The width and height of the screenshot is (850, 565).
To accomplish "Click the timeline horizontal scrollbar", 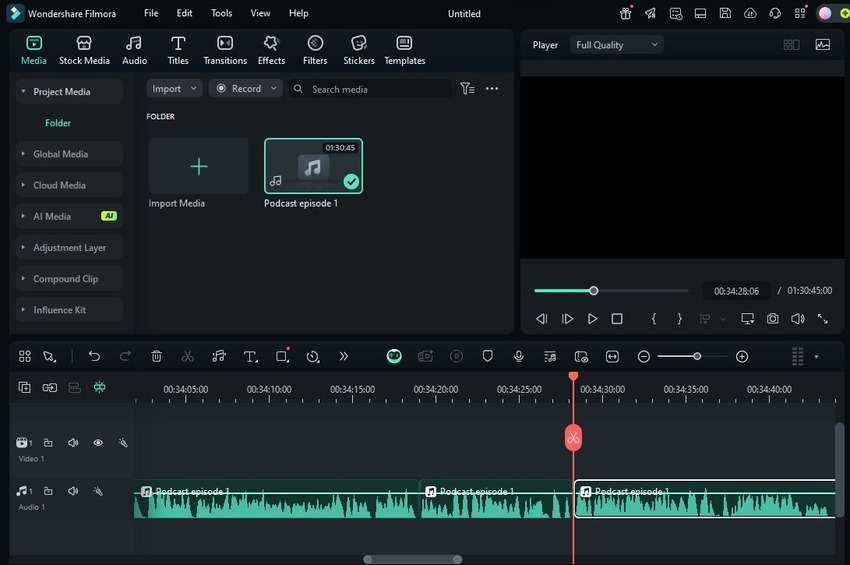I will pos(413,559).
